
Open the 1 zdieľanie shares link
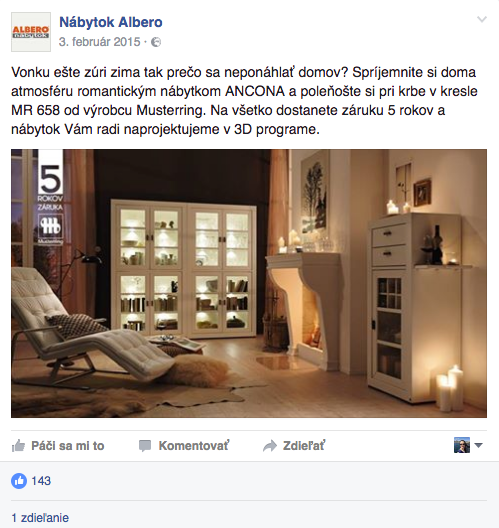coord(40,518)
